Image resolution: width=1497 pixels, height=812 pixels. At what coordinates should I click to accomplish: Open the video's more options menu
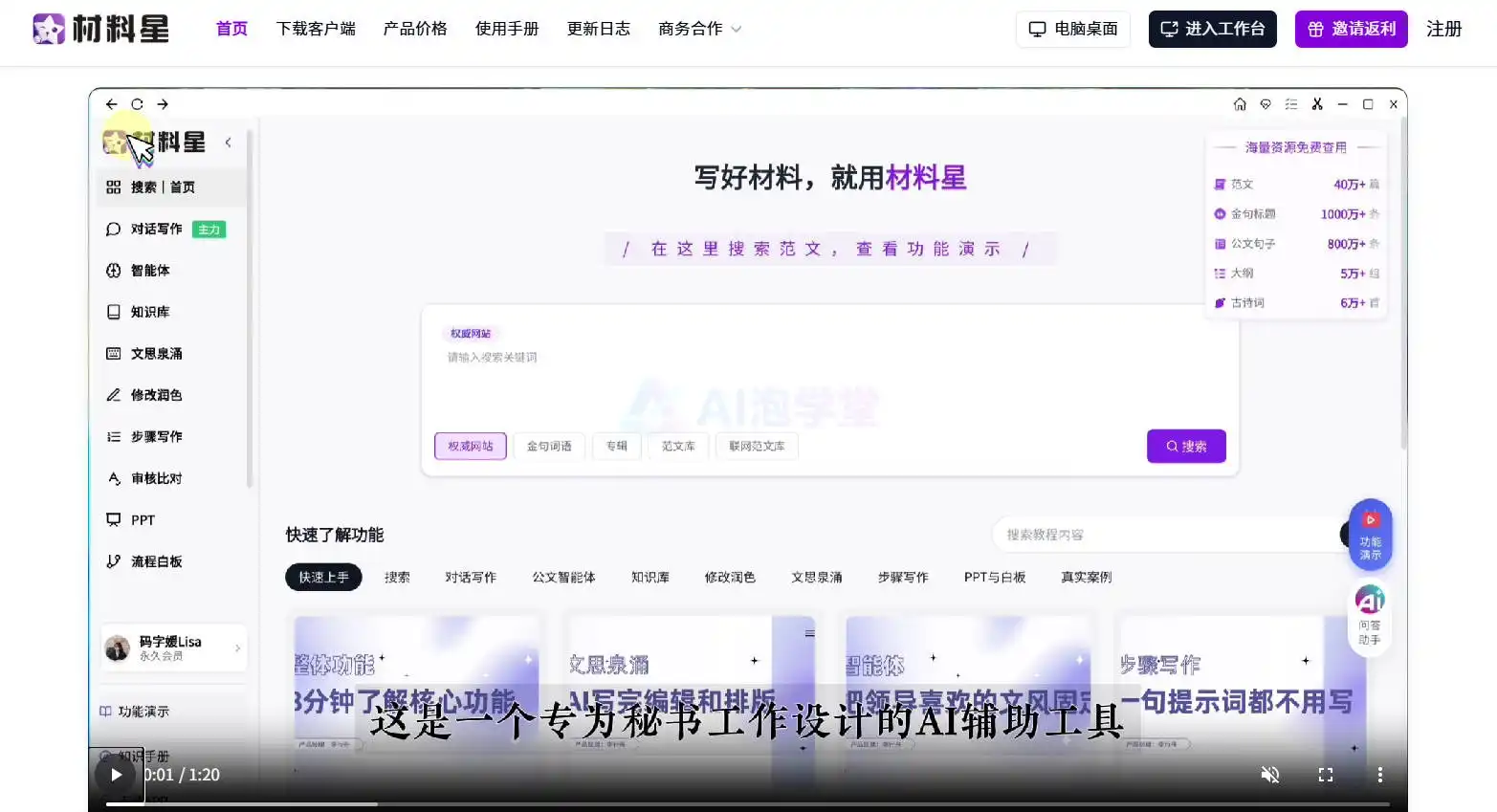tap(1379, 775)
